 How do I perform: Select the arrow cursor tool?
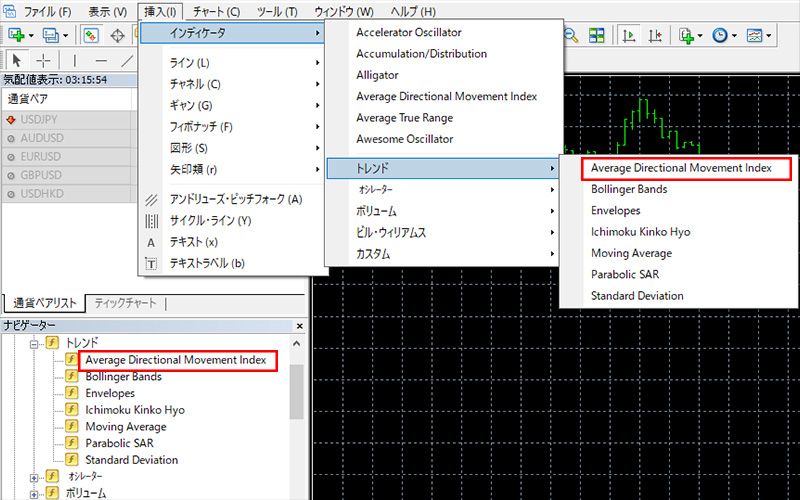point(17,61)
